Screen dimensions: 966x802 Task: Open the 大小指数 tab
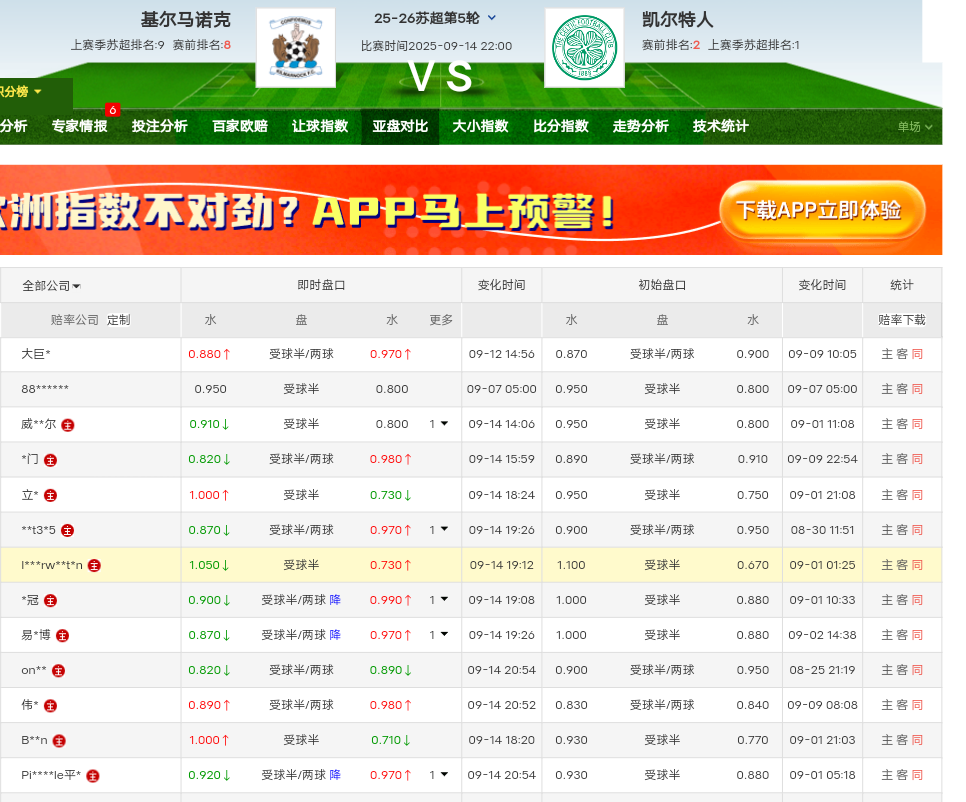[480, 126]
